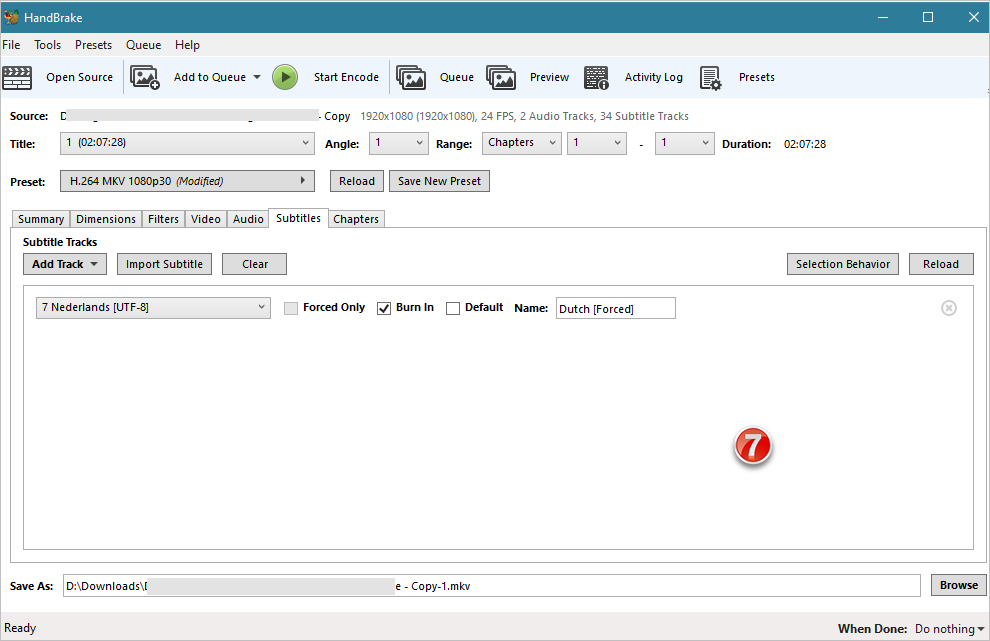The height and width of the screenshot is (641, 990).
Task: Switch to the Chapters tab
Action: tap(356, 219)
